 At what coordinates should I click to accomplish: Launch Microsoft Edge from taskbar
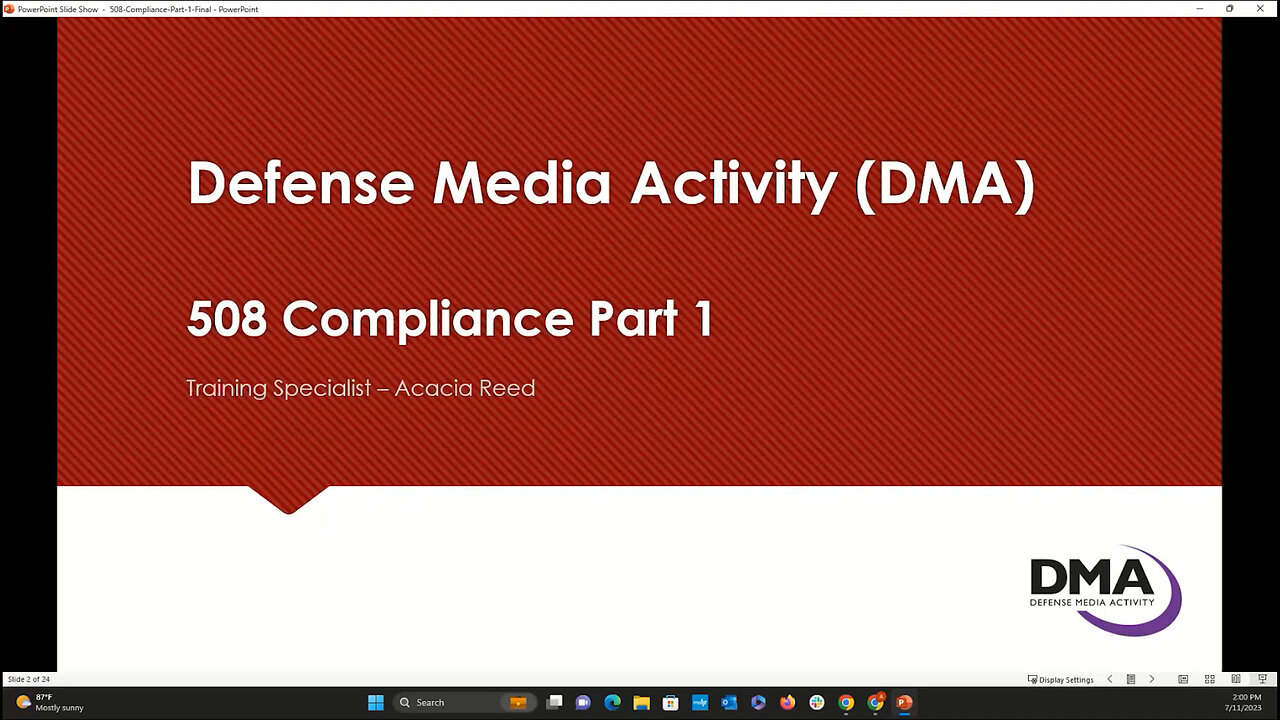[x=612, y=702]
